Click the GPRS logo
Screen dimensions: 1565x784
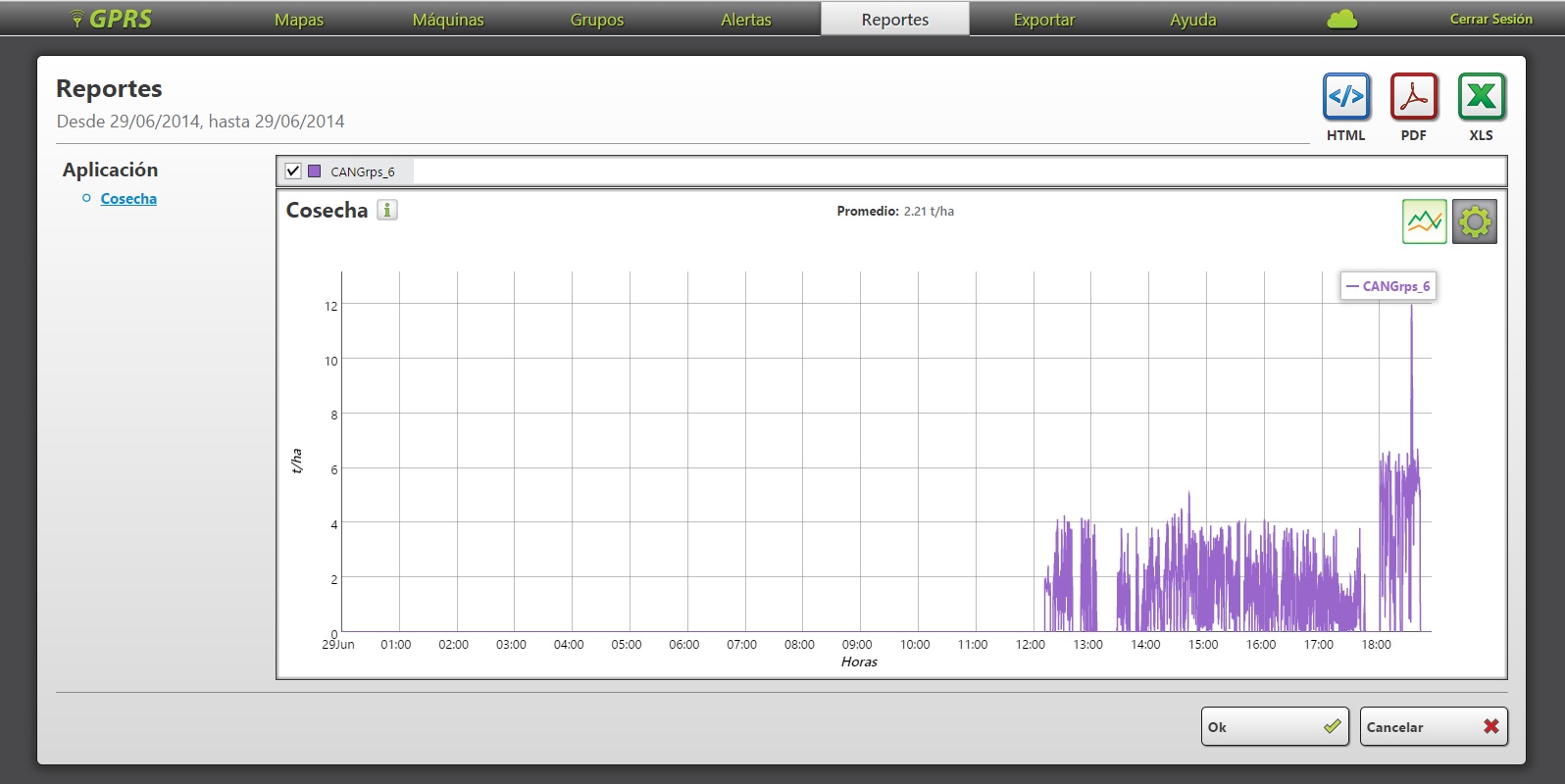[x=112, y=20]
